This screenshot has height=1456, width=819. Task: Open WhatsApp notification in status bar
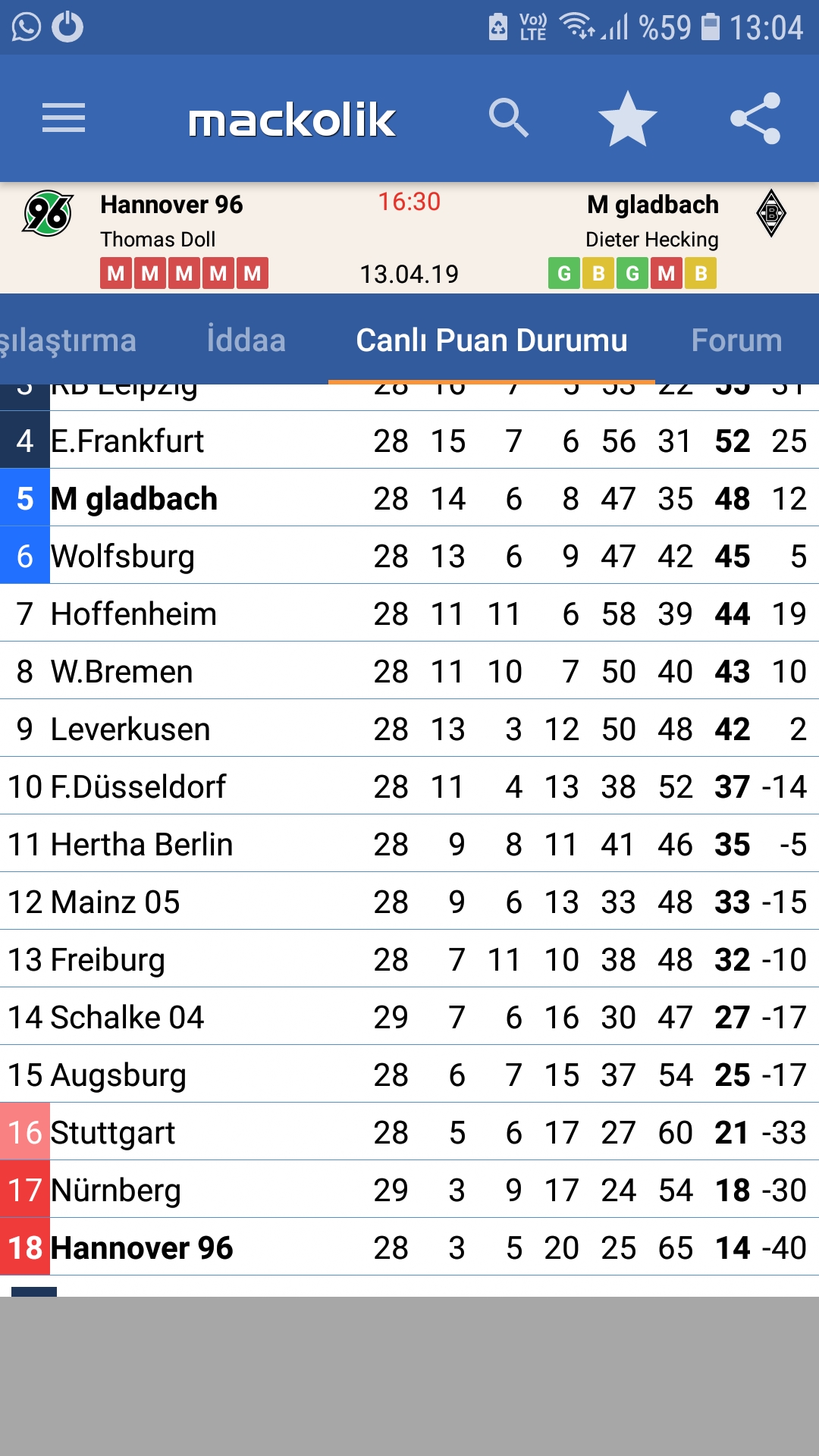click(27, 27)
